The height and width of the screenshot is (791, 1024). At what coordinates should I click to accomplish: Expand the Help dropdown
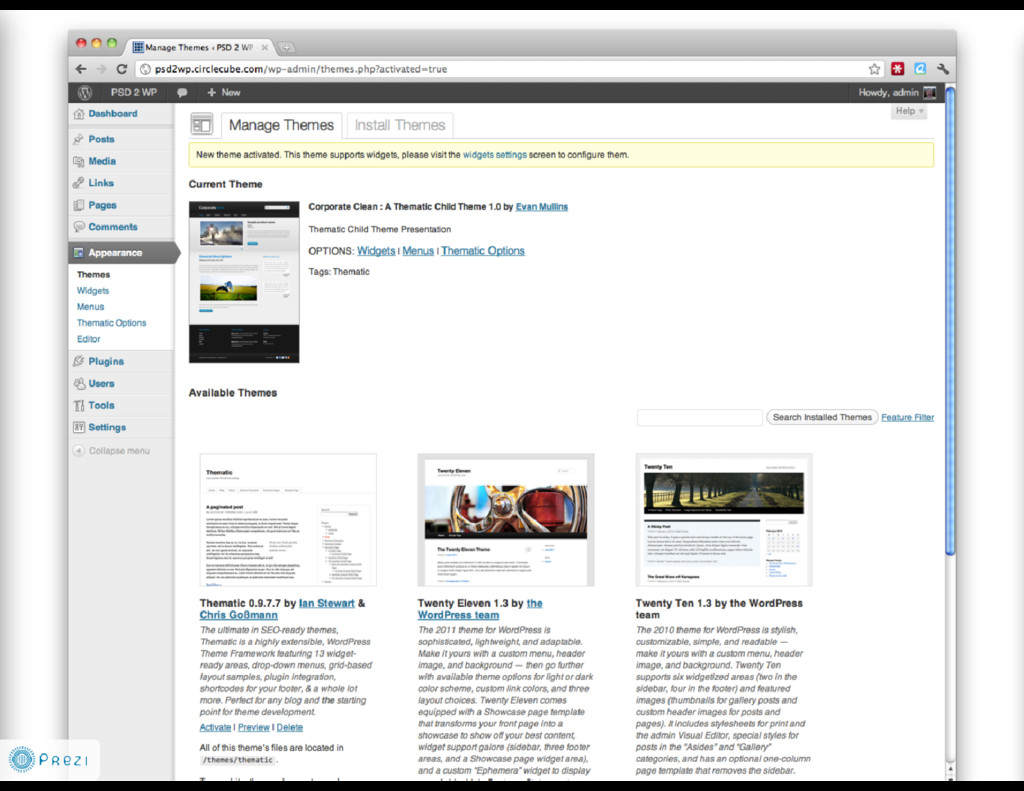coord(909,111)
